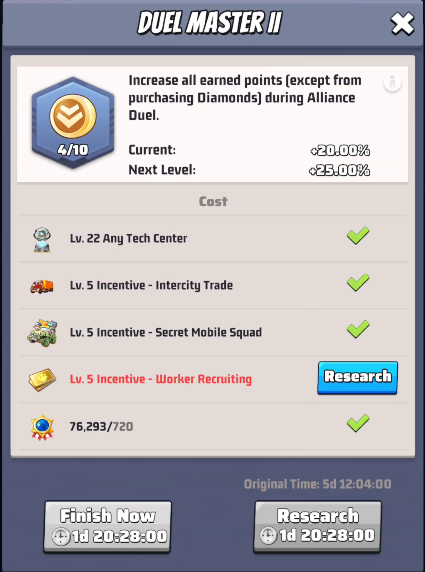Click the green check next to 76,293/720
Viewport: 425px width, 572px height.
coord(358,423)
